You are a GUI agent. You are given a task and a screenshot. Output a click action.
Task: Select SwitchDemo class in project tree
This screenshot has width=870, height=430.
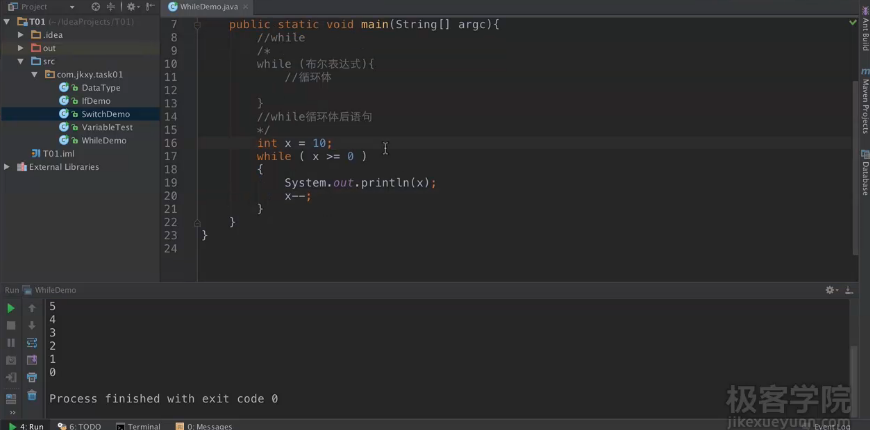point(105,114)
